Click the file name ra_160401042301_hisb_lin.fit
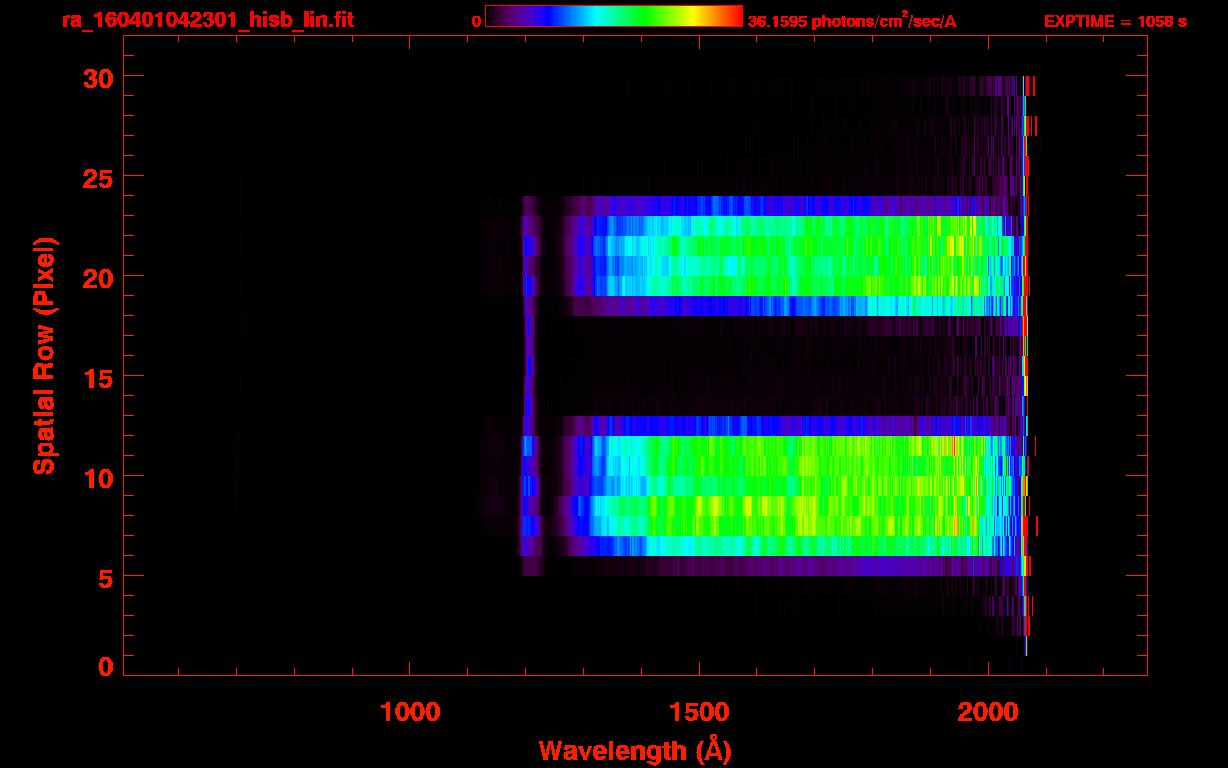The image size is (1228, 768). click(x=207, y=20)
